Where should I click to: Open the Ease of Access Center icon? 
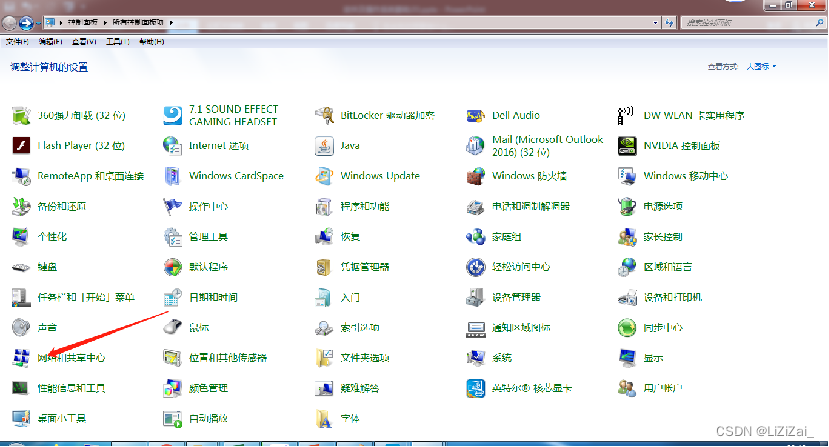point(475,267)
